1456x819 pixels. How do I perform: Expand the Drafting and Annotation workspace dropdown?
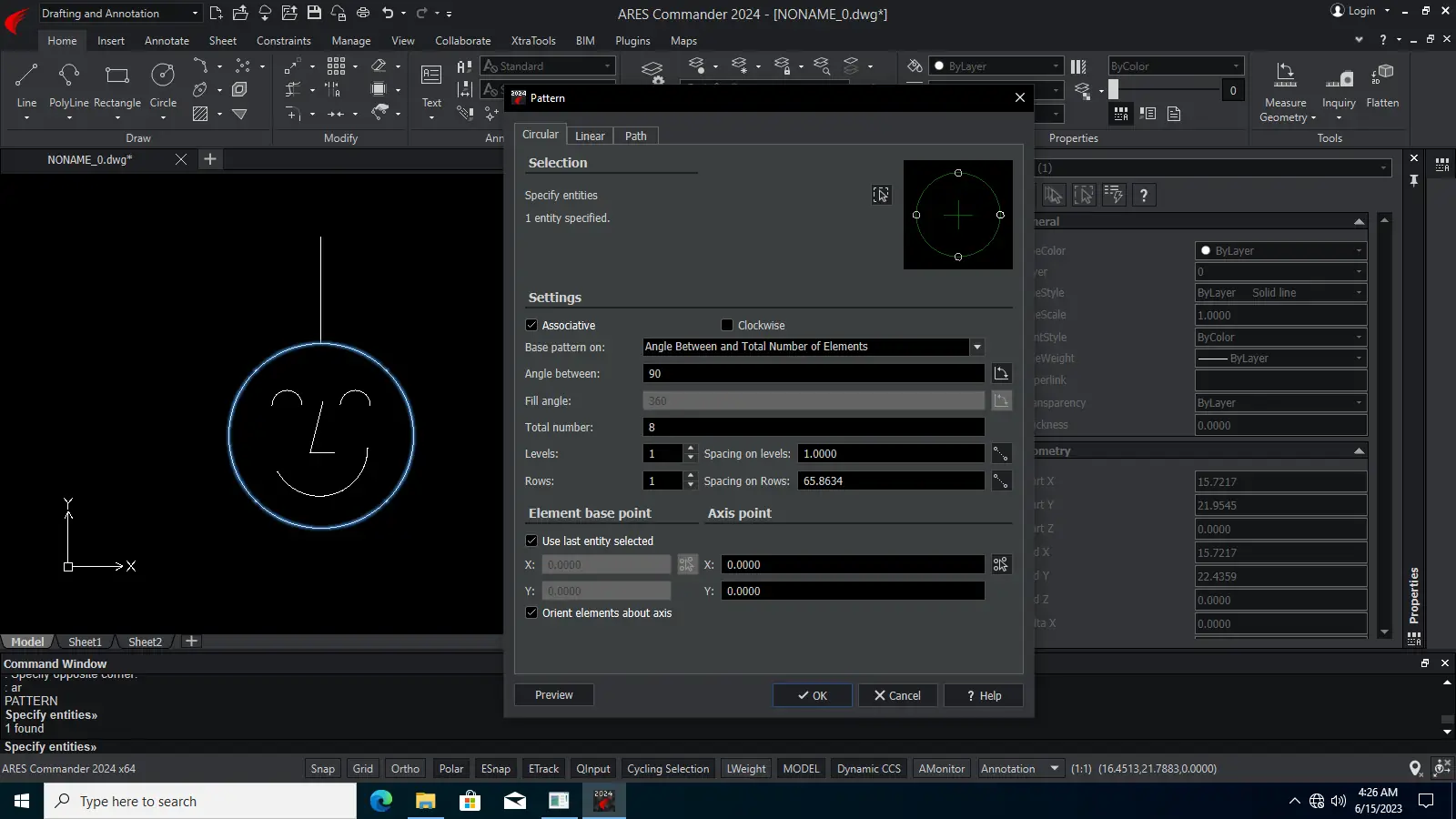click(x=195, y=14)
